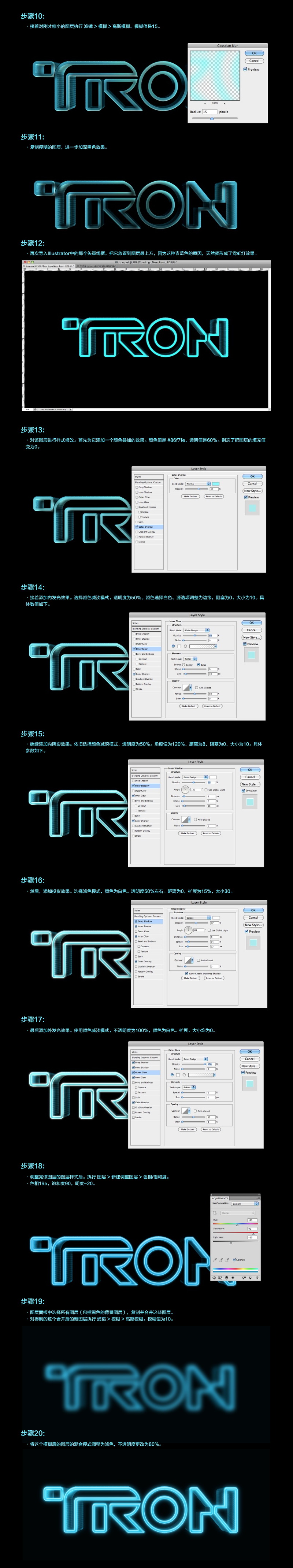Check Stroke in the Color Overlay style dialog

(137, 542)
